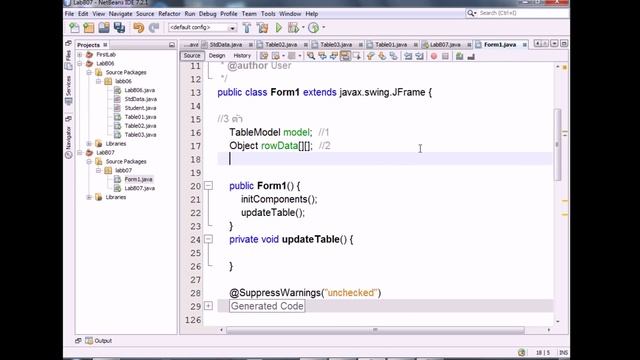Click the Next Bookmark editor icon
The width and height of the screenshot is (640, 360).
[x=382, y=56]
